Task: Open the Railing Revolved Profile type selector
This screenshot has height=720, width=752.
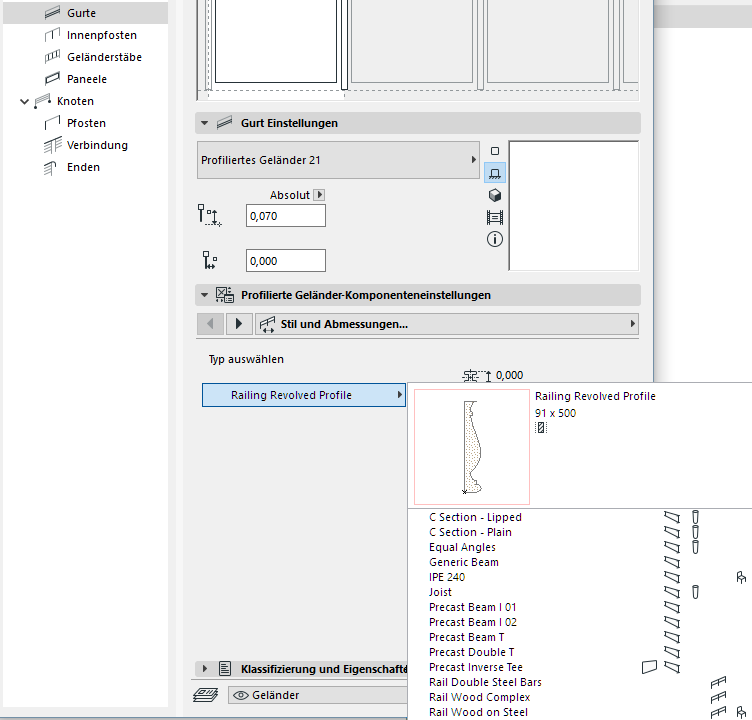Action: coord(304,395)
